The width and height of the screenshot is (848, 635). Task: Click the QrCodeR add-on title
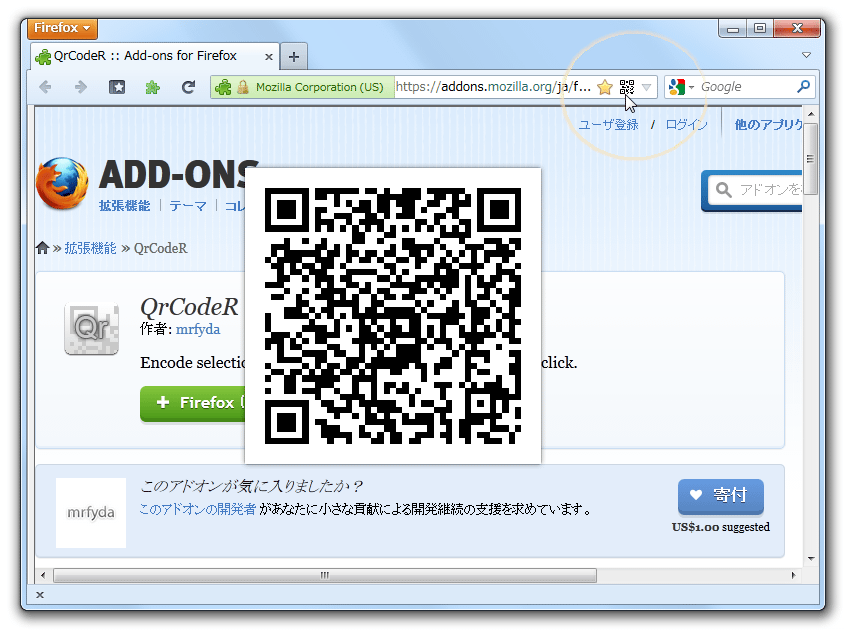tap(189, 307)
